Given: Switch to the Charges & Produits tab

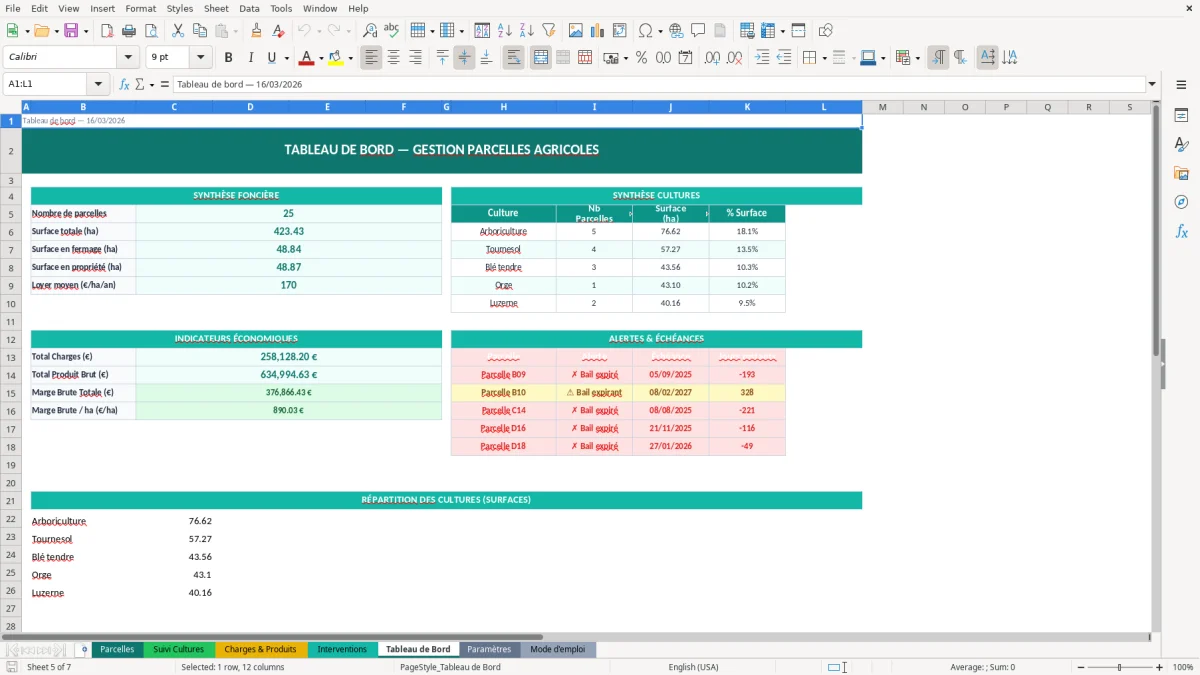Looking at the screenshot, I should click(260, 650).
